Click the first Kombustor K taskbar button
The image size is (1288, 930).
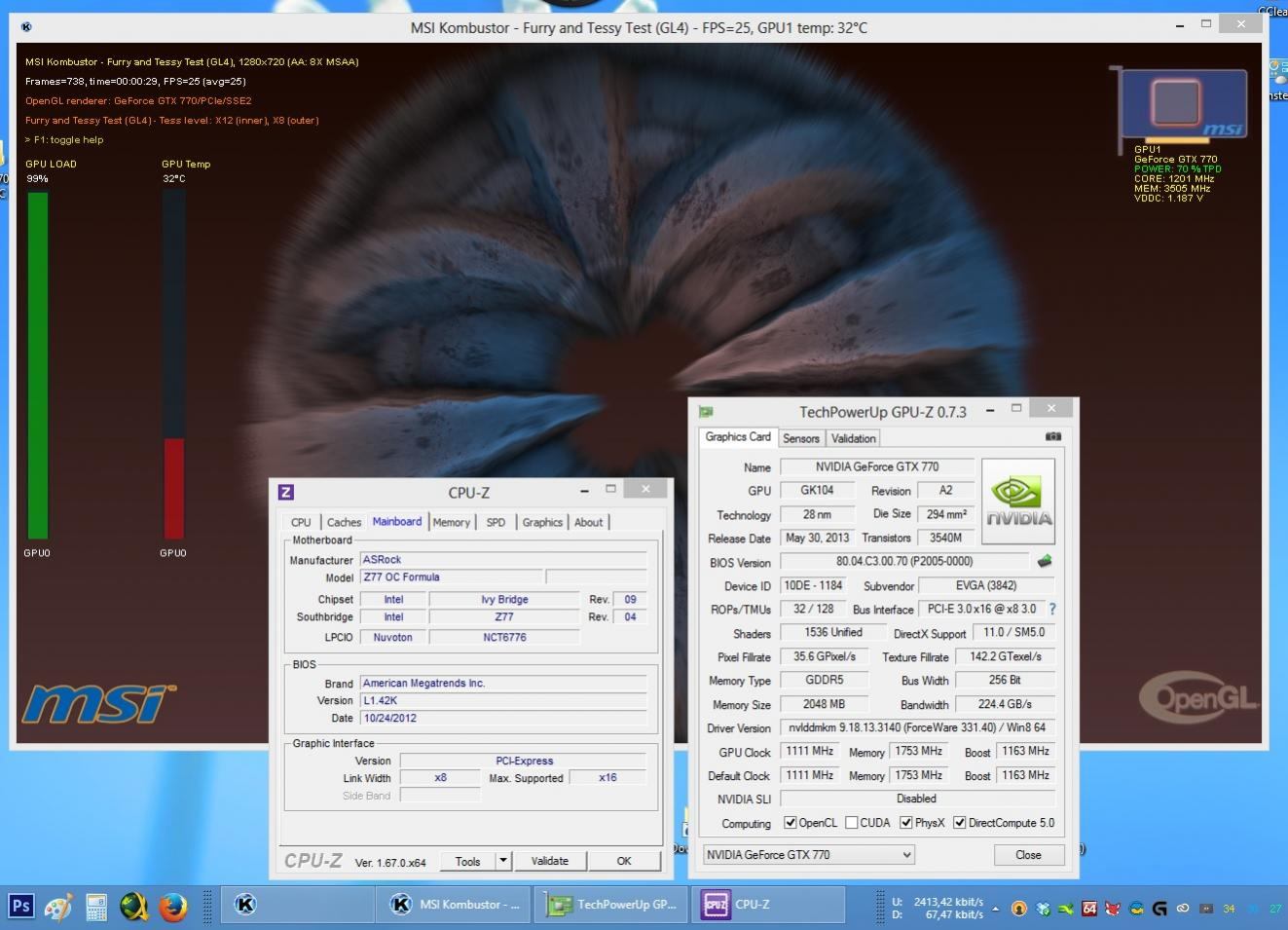pyautogui.click(x=298, y=905)
